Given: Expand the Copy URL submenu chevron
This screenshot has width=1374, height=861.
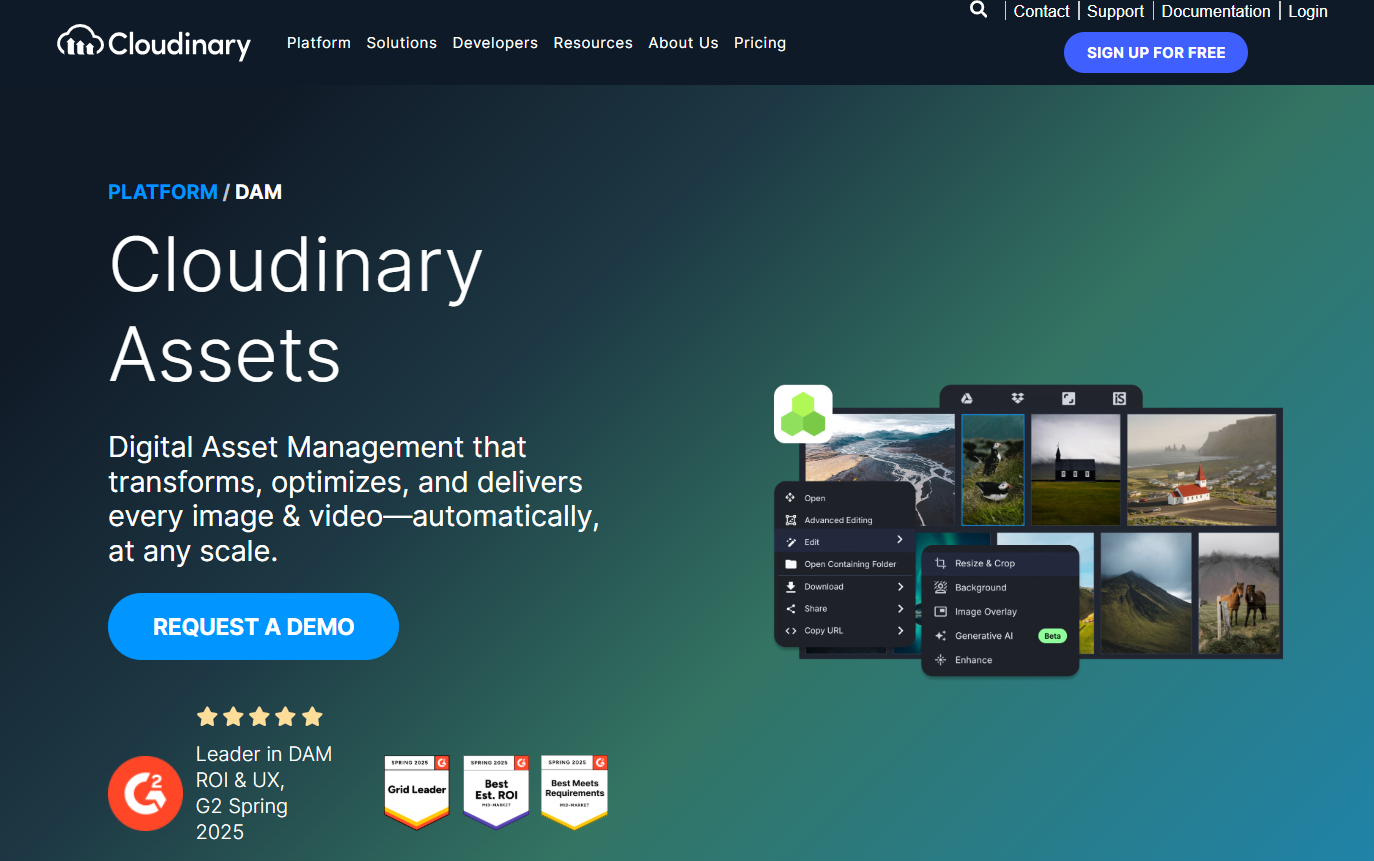Looking at the screenshot, I should (x=900, y=631).
